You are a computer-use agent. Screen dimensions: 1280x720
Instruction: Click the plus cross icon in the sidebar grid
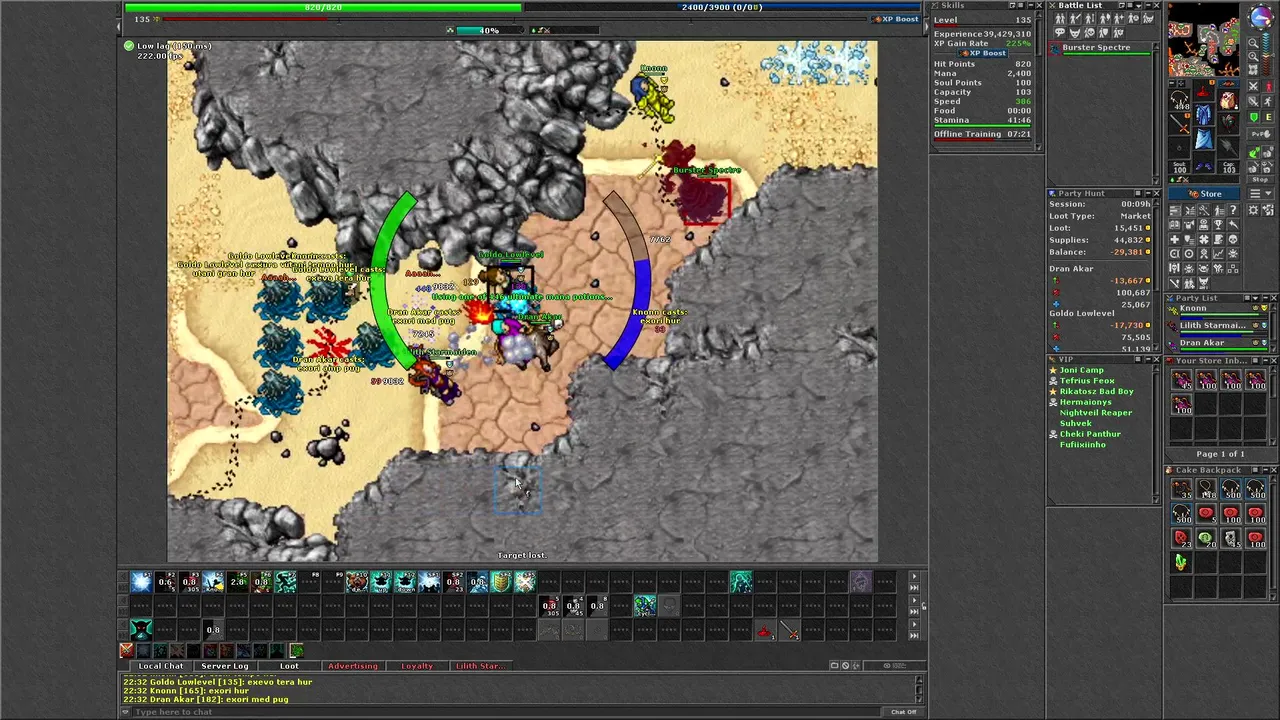click(1175, 240)
